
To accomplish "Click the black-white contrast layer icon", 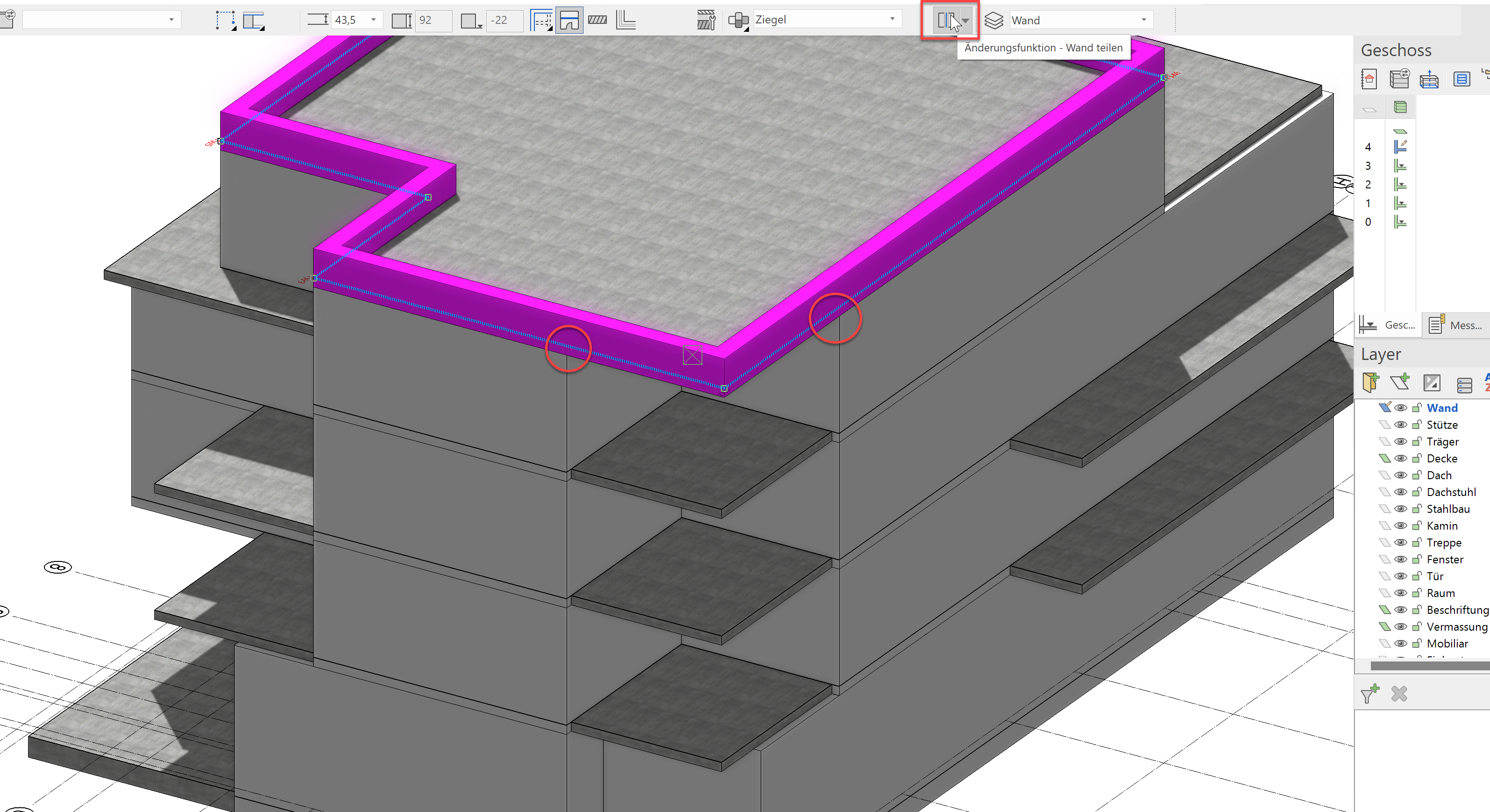I will pyautogui.click(x=1432, y=382).
